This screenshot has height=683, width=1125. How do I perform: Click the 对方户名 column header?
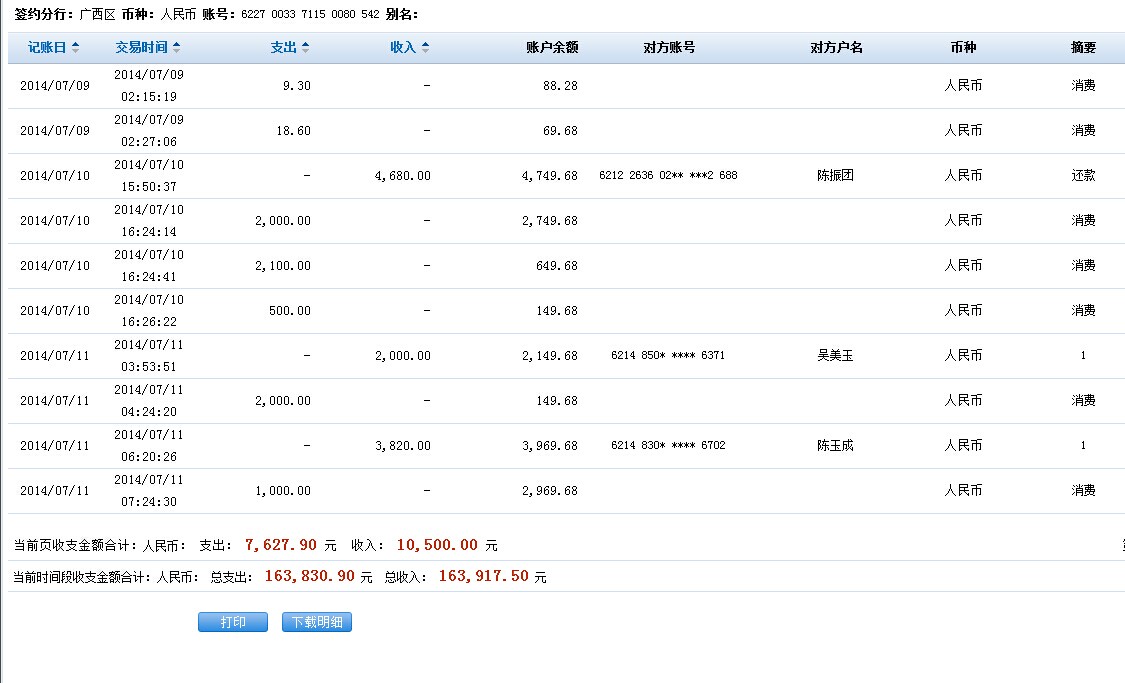point(836,48)
